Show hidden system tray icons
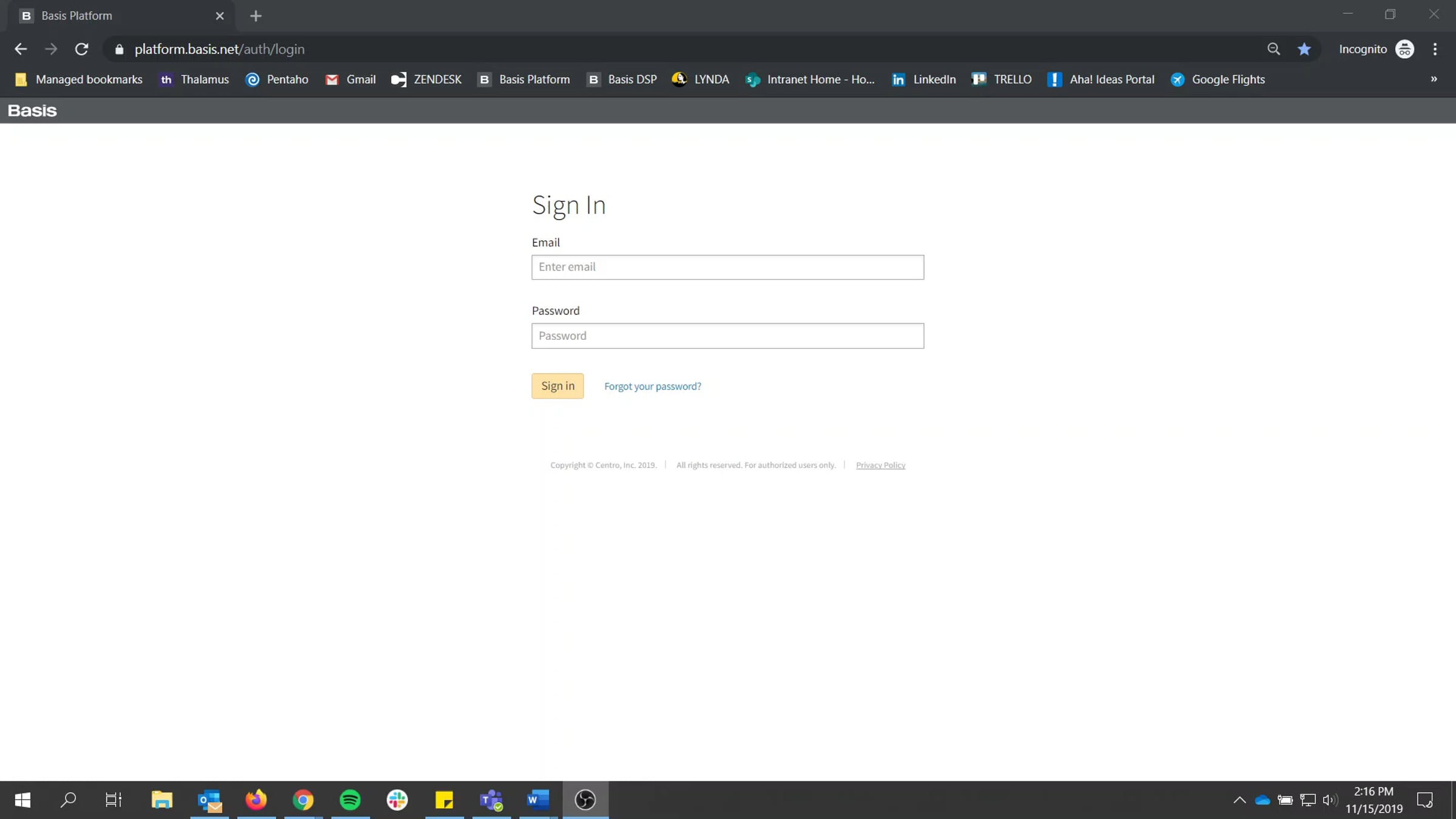Viewport: 1456px width, 819px height. (1239, 800)
